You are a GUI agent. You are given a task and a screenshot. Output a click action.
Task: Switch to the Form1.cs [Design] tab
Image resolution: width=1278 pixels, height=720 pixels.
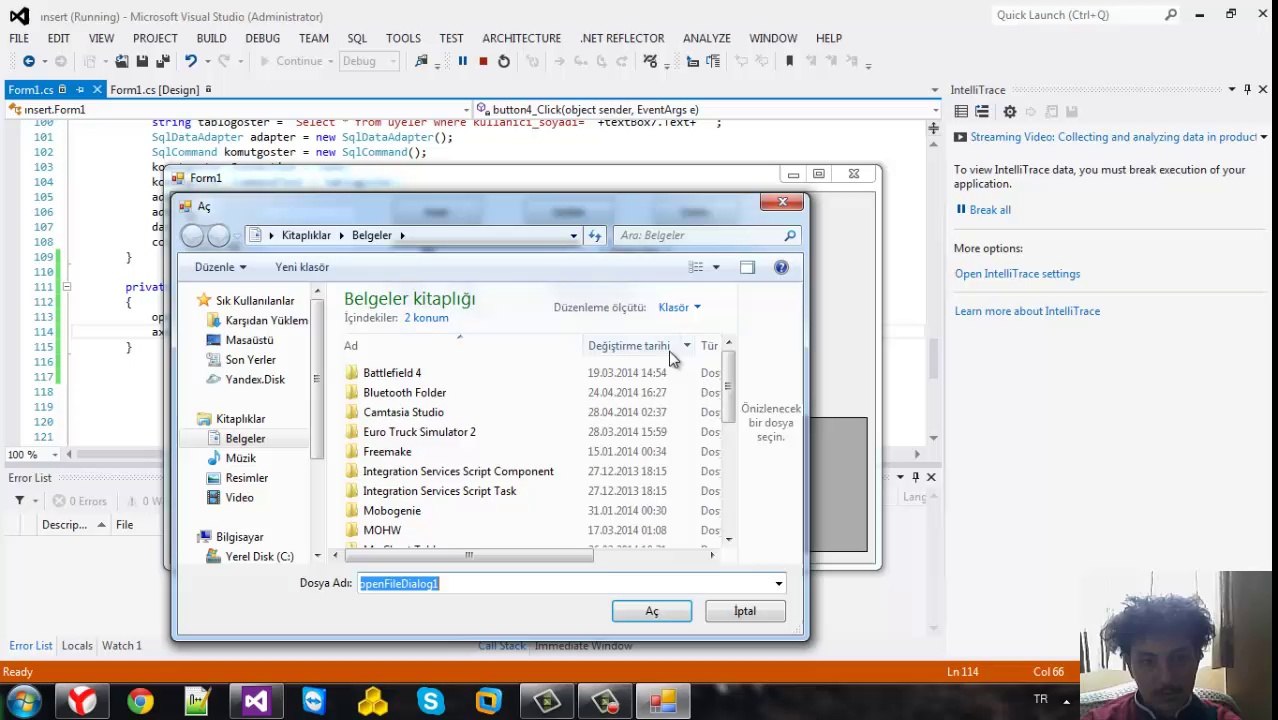click(155, 90)
